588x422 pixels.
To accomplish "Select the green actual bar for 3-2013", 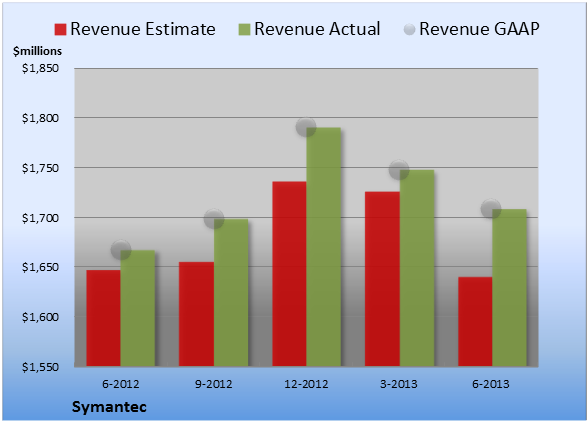I will pos(417,268).
